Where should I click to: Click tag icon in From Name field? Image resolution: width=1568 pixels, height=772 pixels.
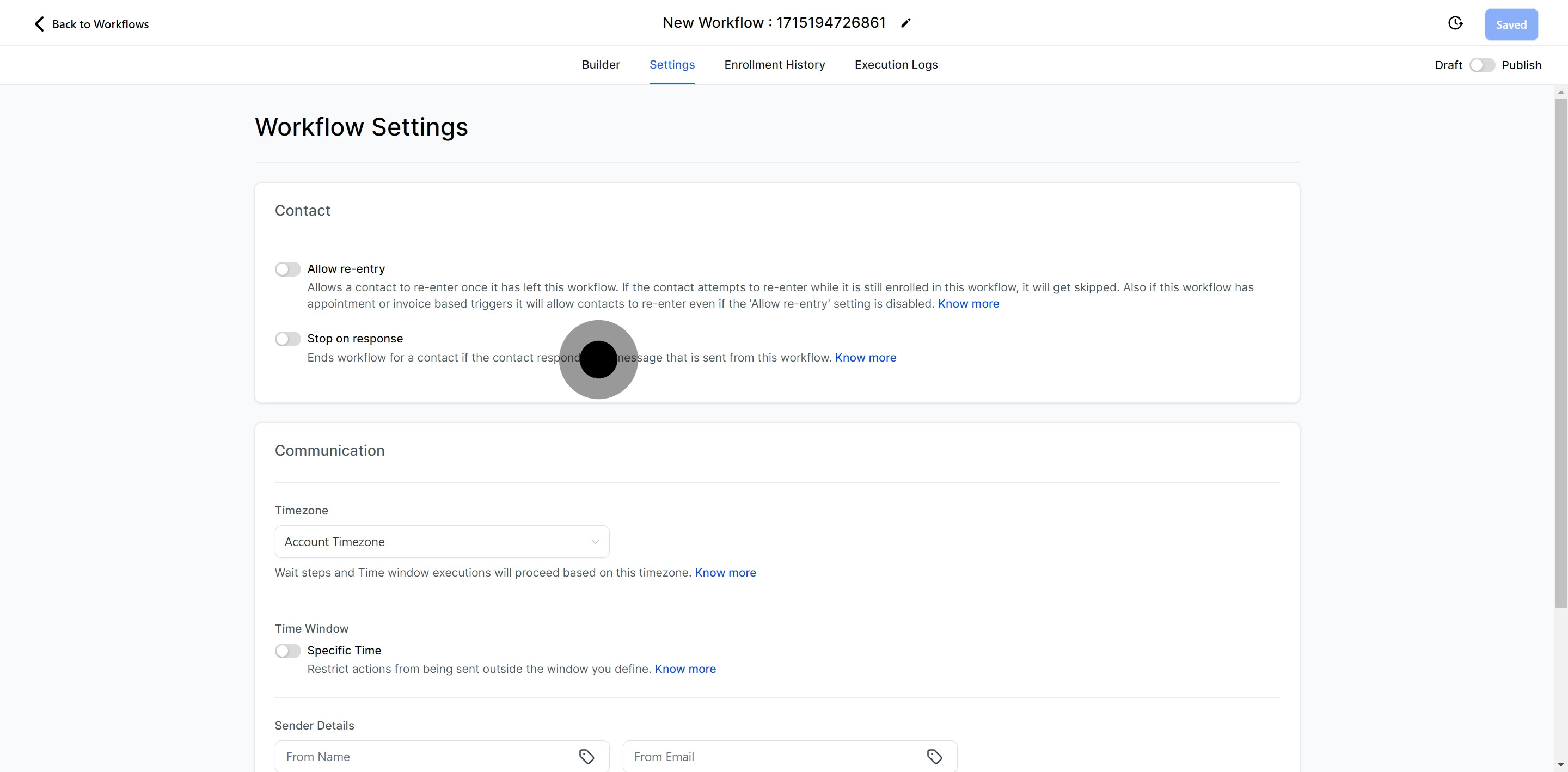[x=586, y=756]
